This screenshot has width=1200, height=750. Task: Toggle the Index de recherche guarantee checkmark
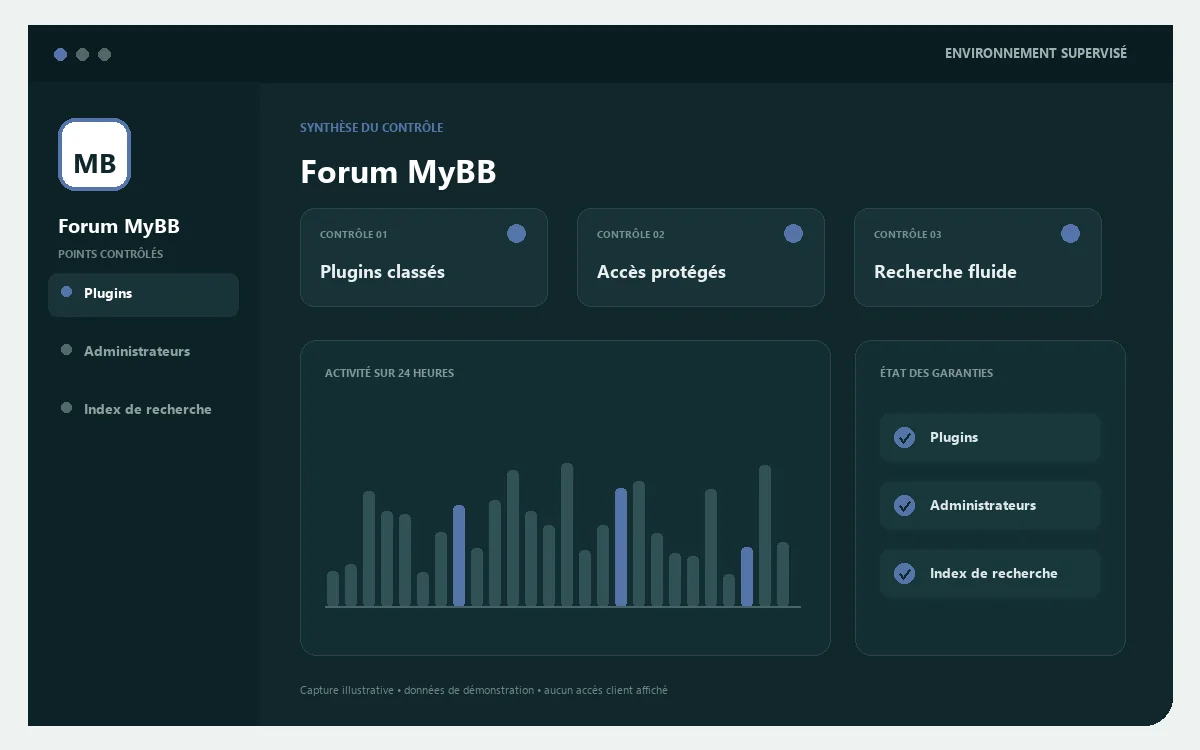pyautogui.click(x=905, y=574)
